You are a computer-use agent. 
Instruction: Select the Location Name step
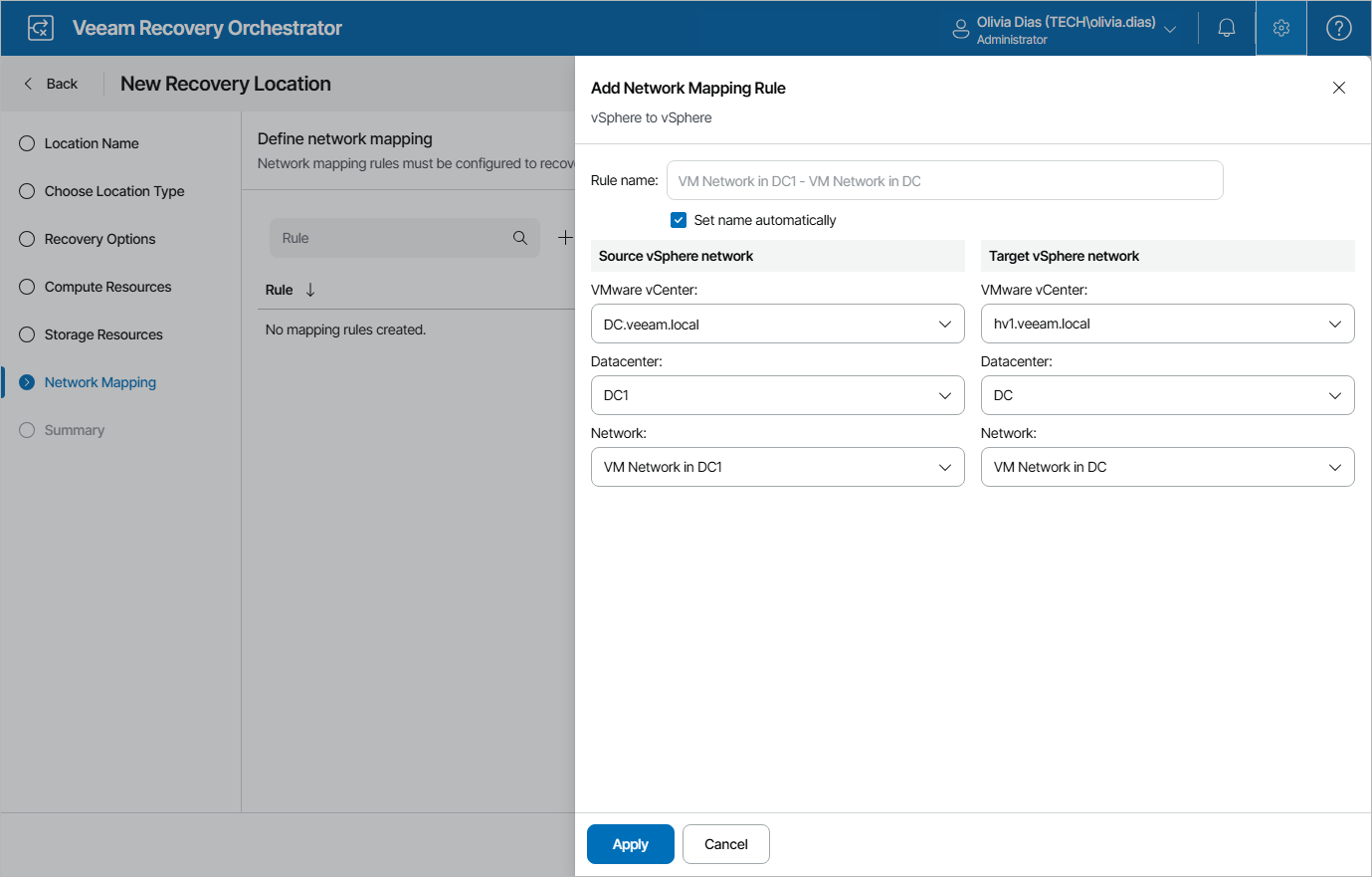pyautogui.click(x=92, y=143)
